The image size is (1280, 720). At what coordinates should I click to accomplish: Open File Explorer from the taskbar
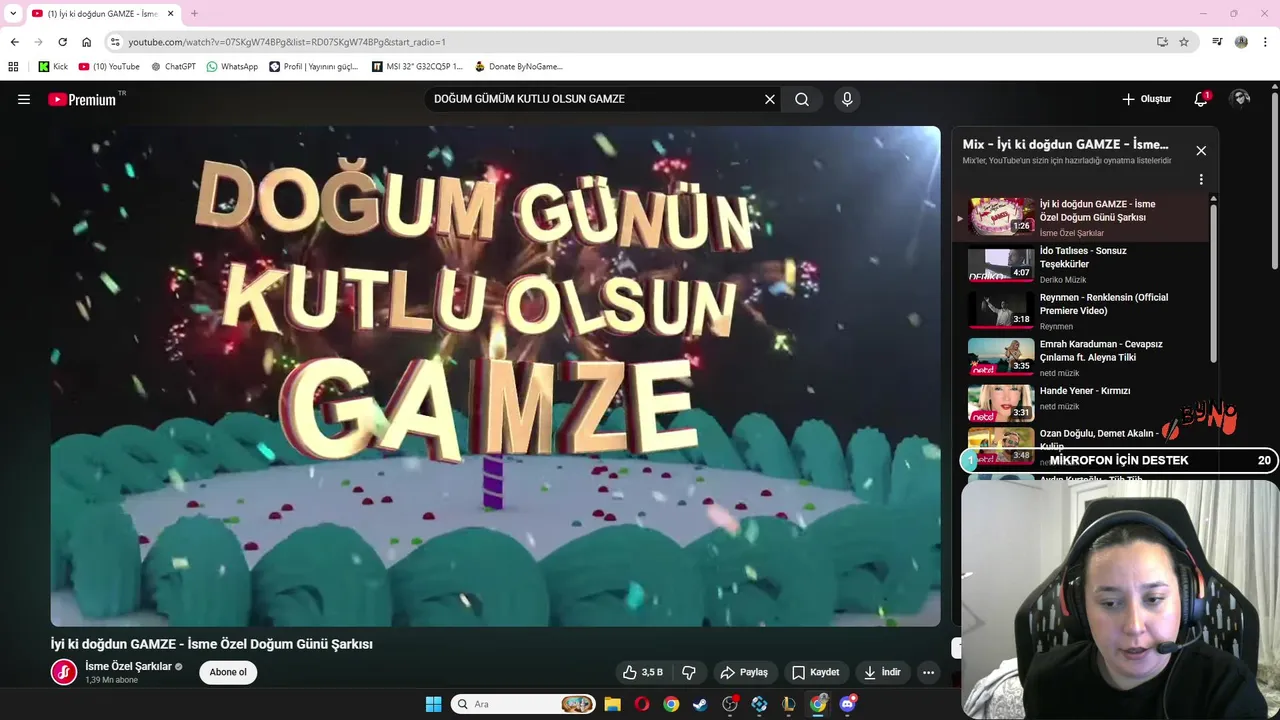point(612,704)
